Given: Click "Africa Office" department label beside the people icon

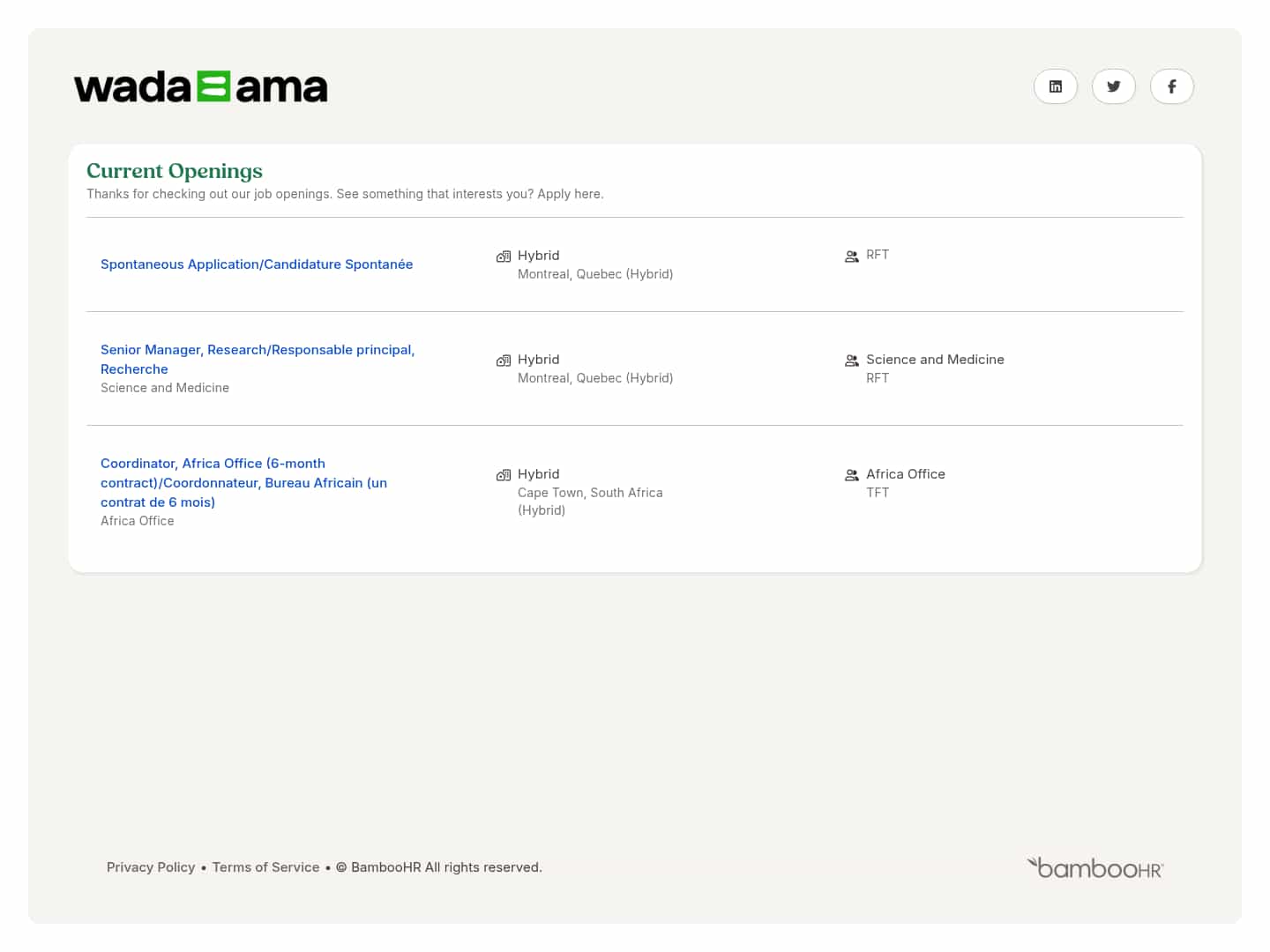Looking at the screenshot, I should [x=906, y=474].
